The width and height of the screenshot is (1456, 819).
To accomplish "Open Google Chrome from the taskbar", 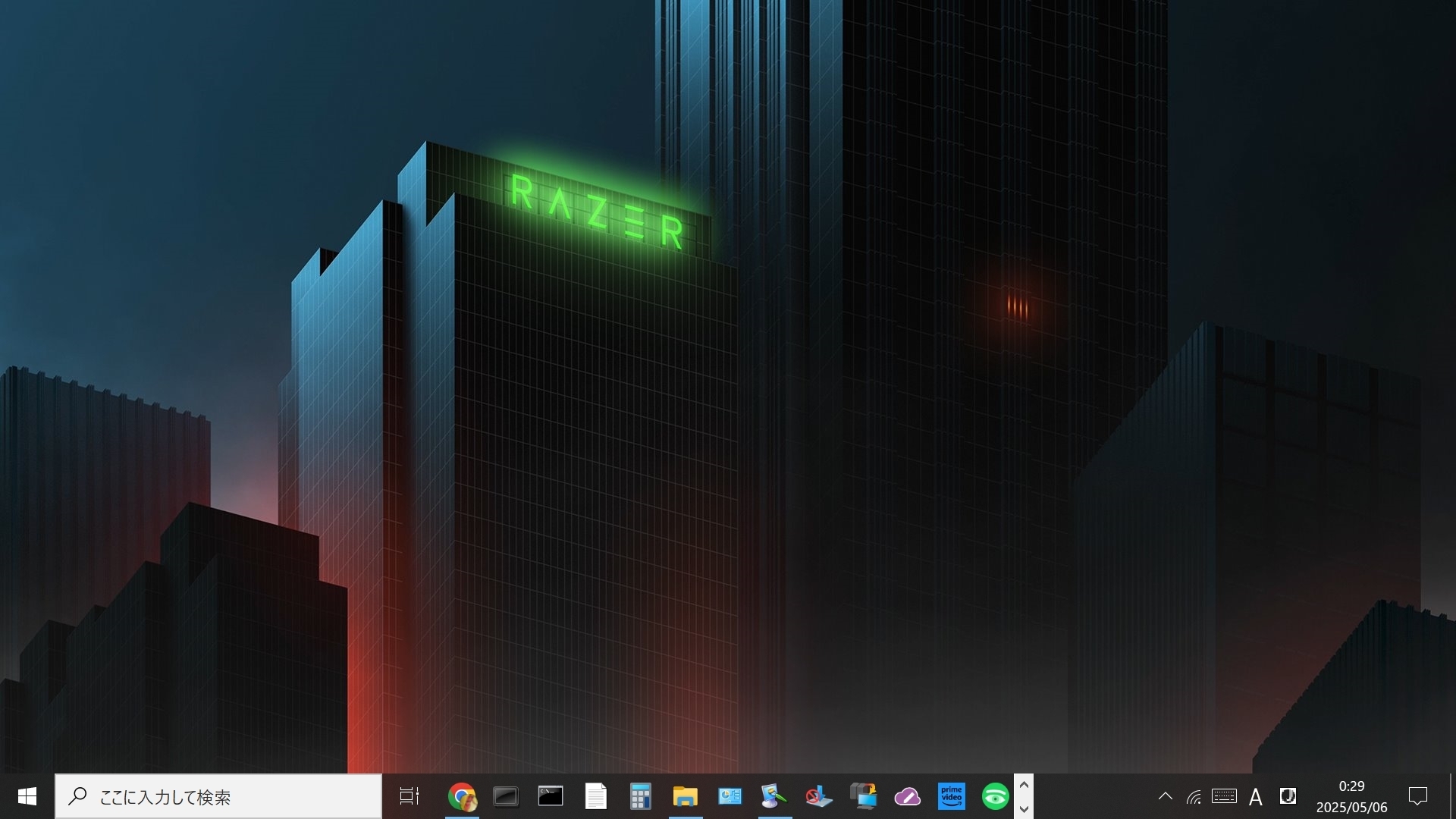I will pos(462,796).
